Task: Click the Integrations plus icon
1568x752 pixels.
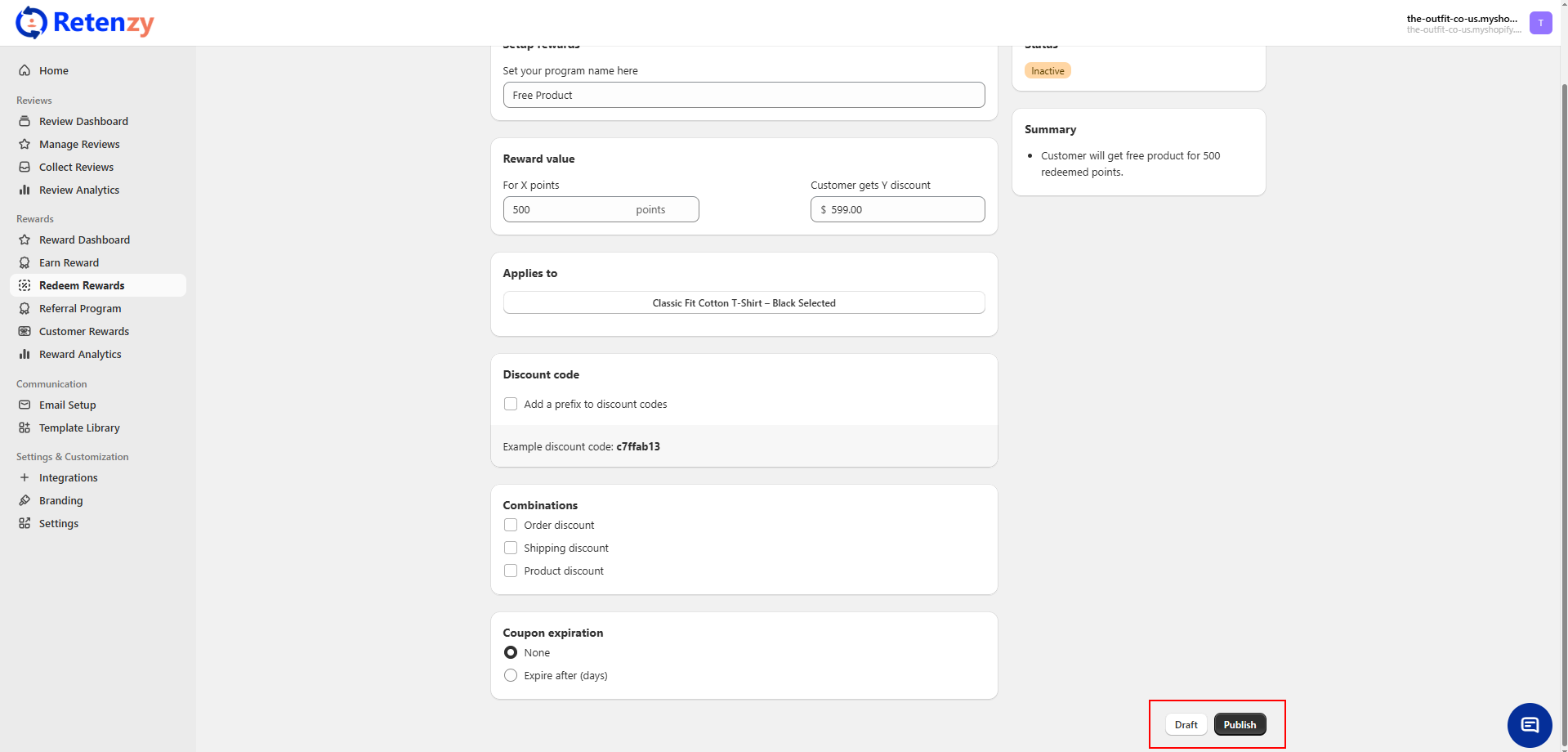Action: pos(25,477)
